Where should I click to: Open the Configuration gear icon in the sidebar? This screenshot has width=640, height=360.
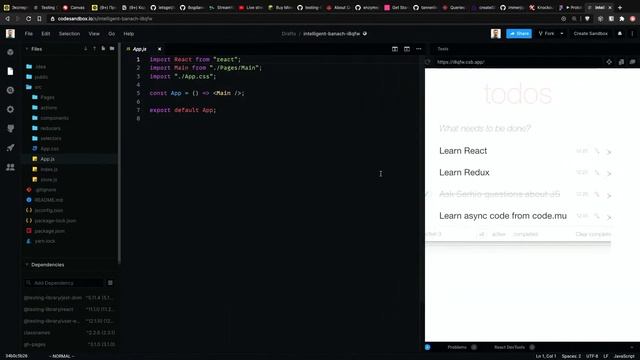click(x=10, y=109)
